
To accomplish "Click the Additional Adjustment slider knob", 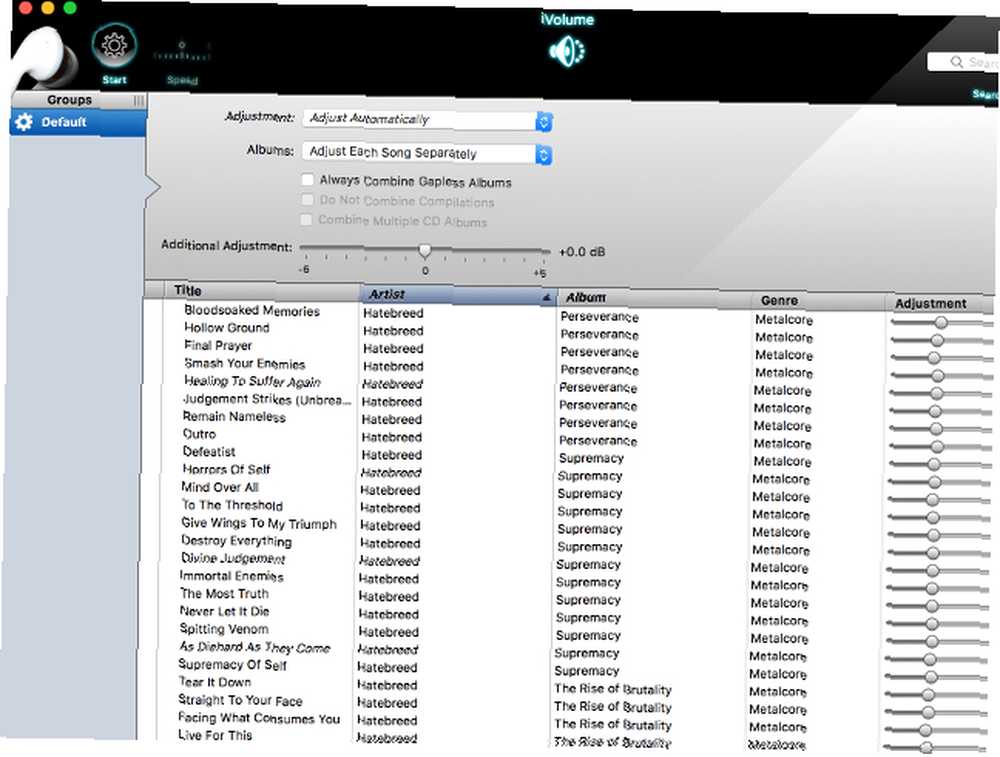I will 425,250.
